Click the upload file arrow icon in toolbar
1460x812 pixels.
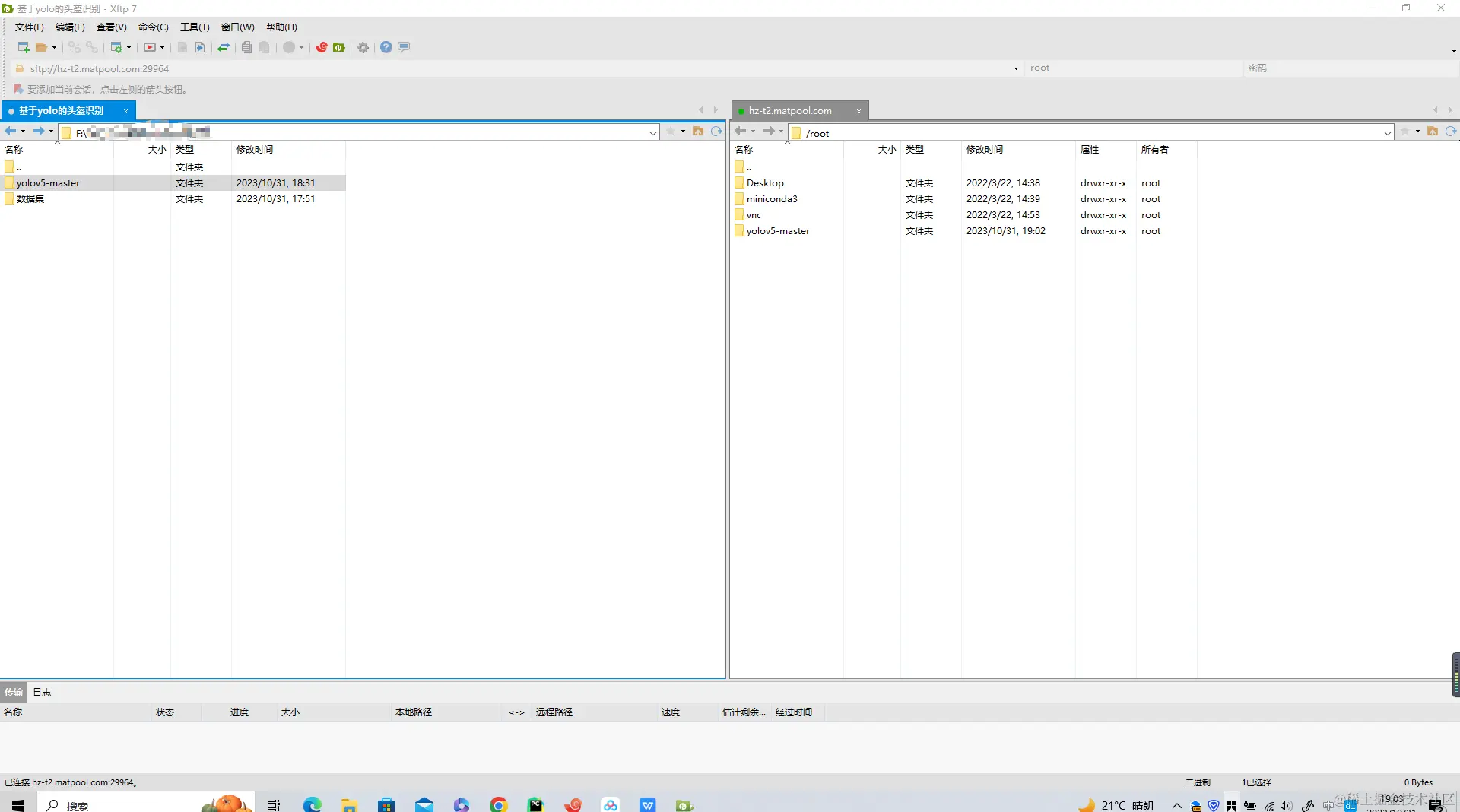200,47
